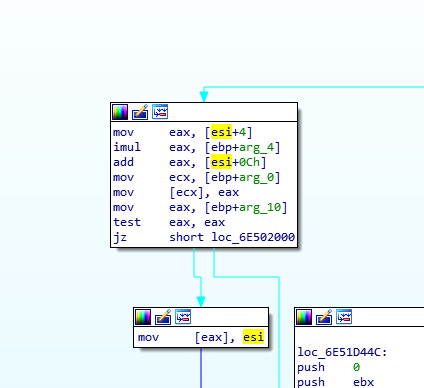Click edit-comment pencil icon on the top block

(x=140, y=112)
